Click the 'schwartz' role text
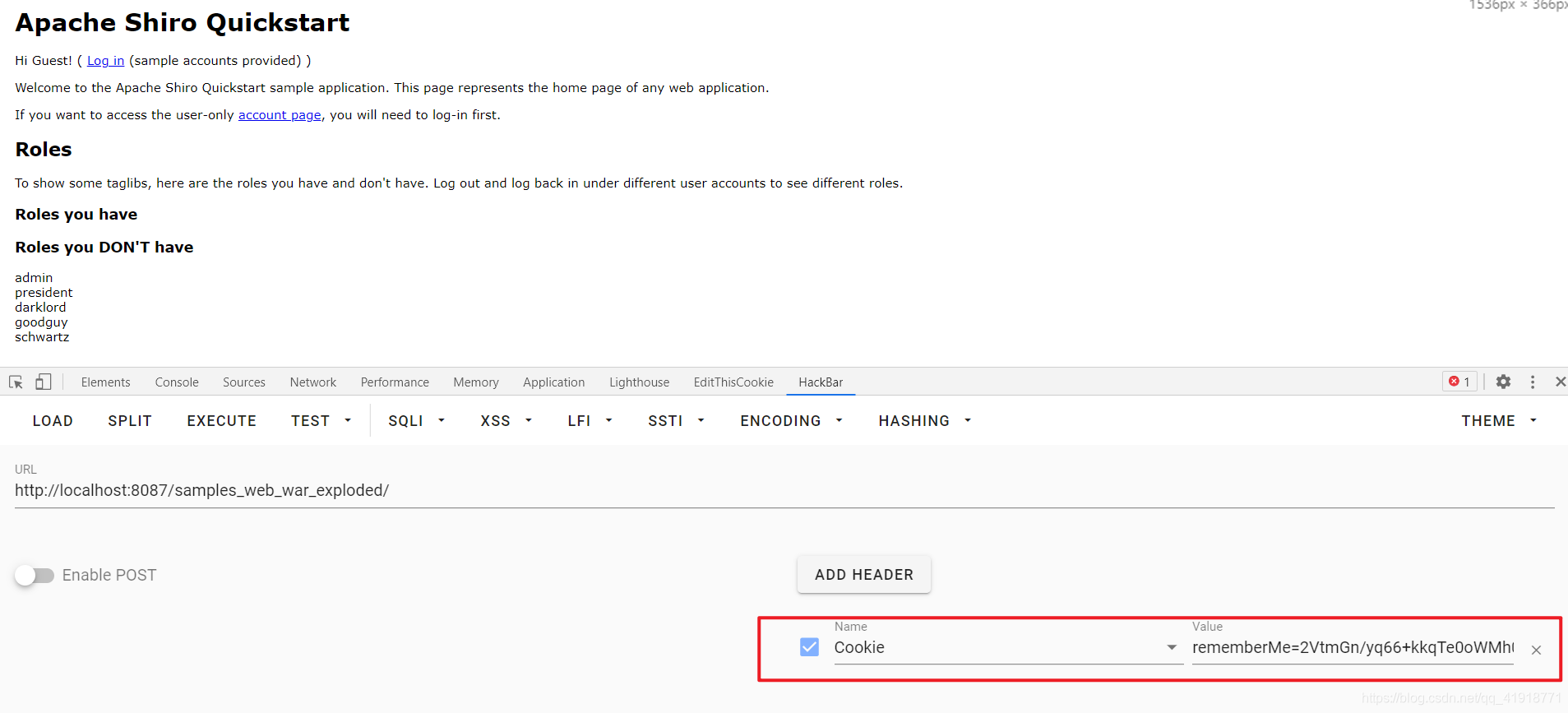 [42, 337]
